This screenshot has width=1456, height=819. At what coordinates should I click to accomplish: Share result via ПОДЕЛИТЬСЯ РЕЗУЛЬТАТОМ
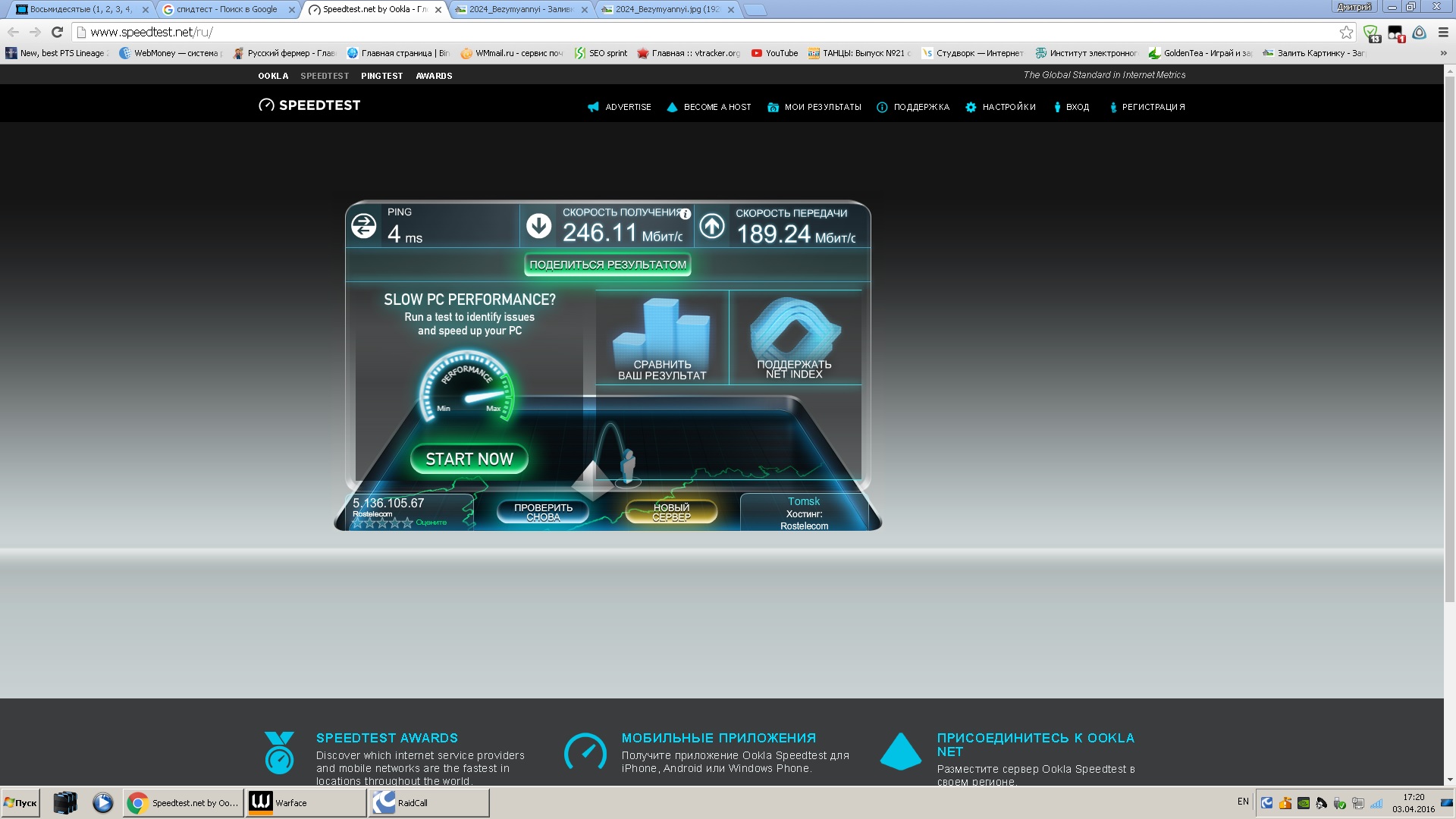tap(607, 265)
